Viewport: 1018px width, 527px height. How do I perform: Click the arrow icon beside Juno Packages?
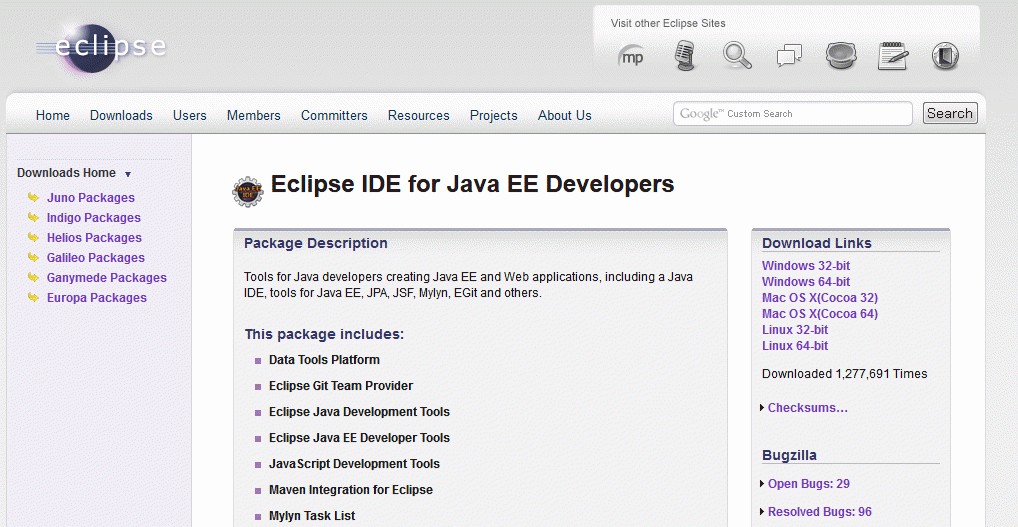[x=33, y=197]
